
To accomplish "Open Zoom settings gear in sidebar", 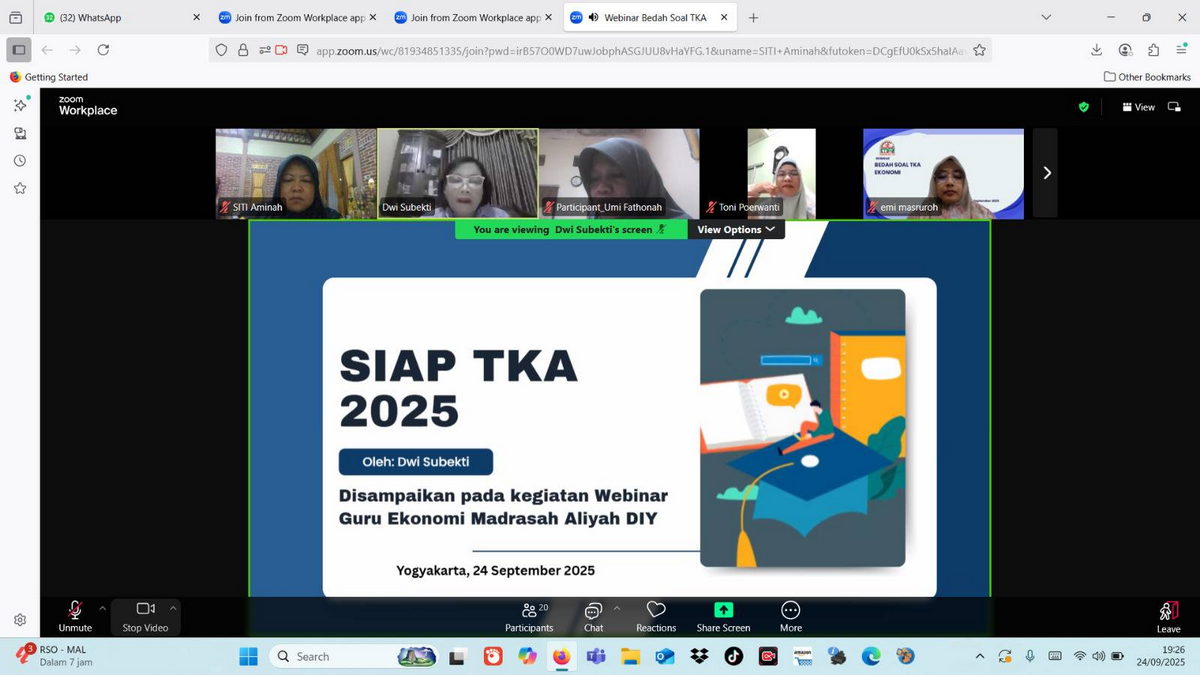I will [19, 620].
